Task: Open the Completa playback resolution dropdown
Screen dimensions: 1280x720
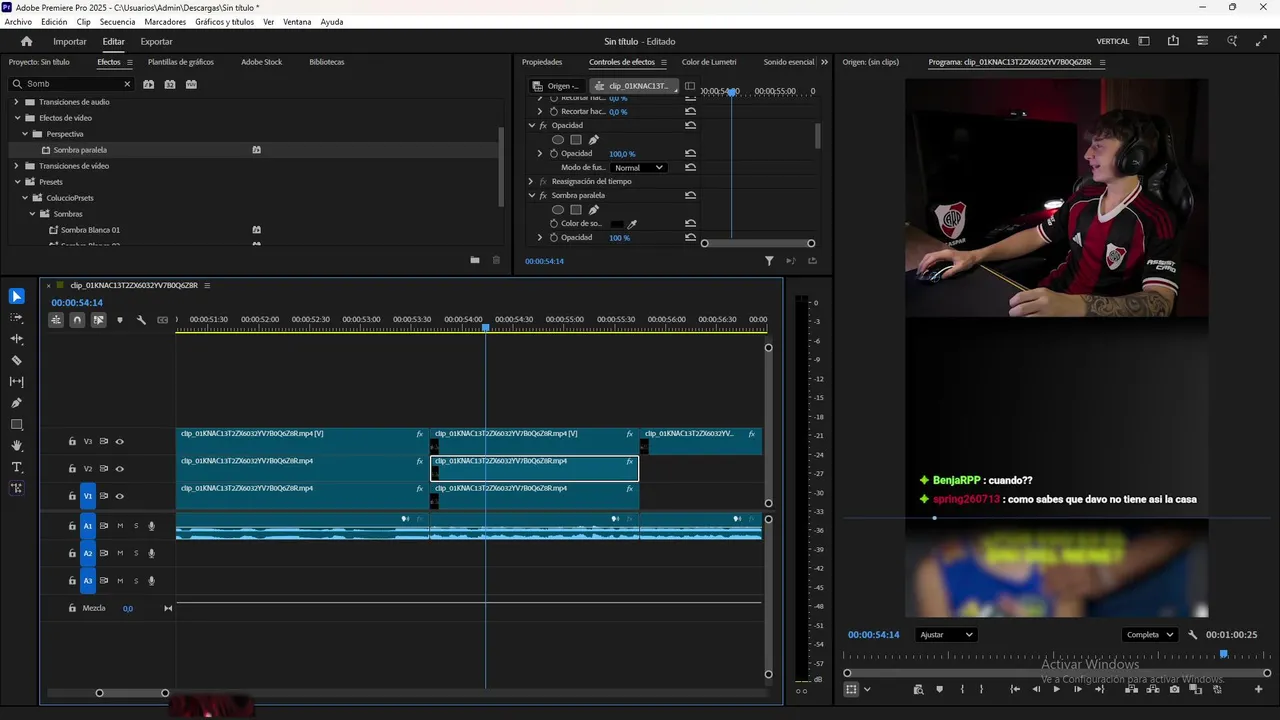Action: [x=1149, y=635]
